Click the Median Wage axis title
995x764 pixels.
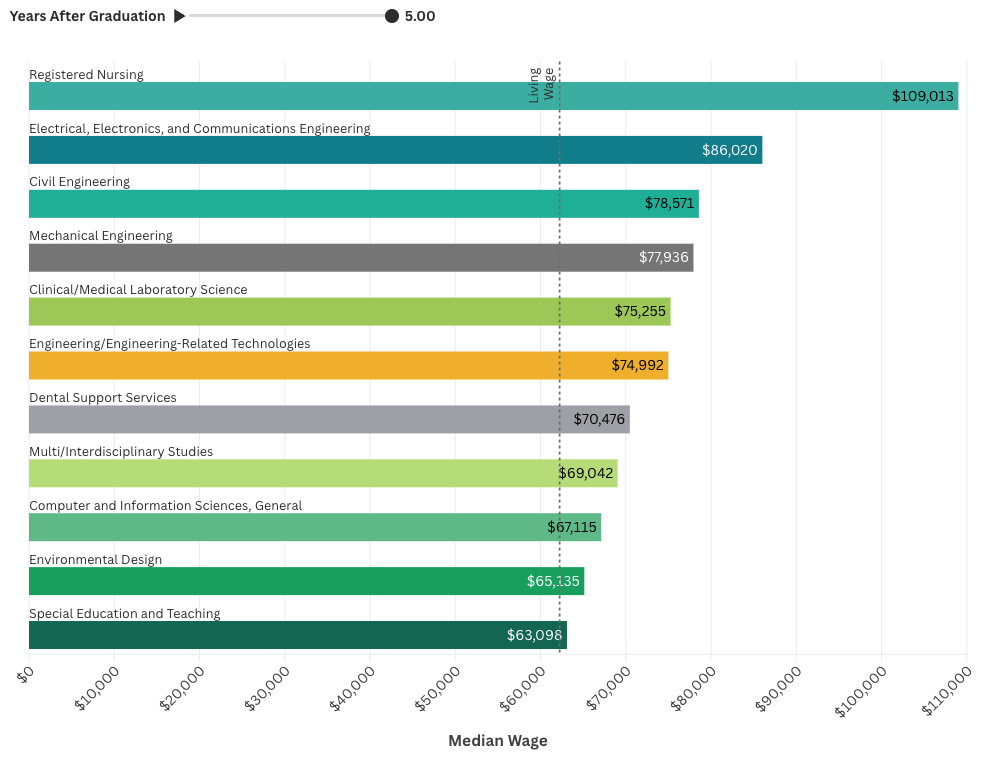pos(498,741)
